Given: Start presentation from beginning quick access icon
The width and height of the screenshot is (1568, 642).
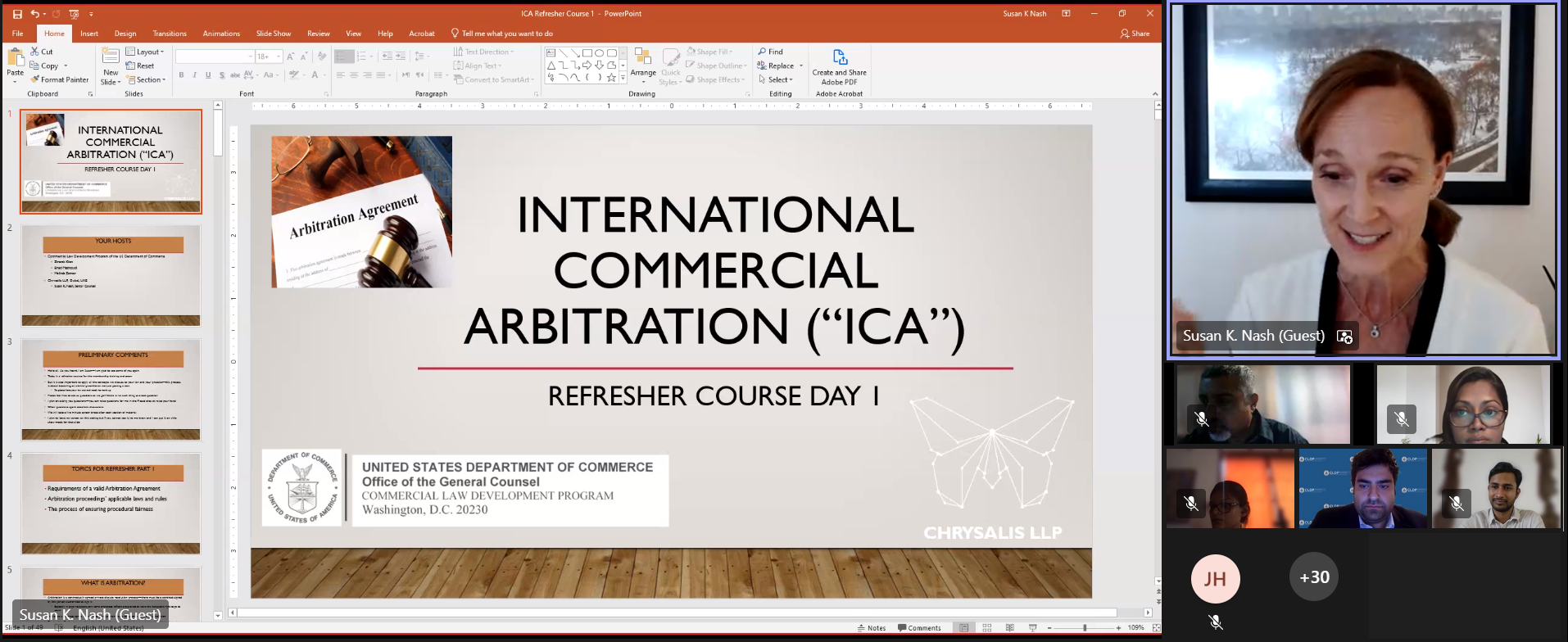Looking at the screenshot, I should (x=74, y=14).
